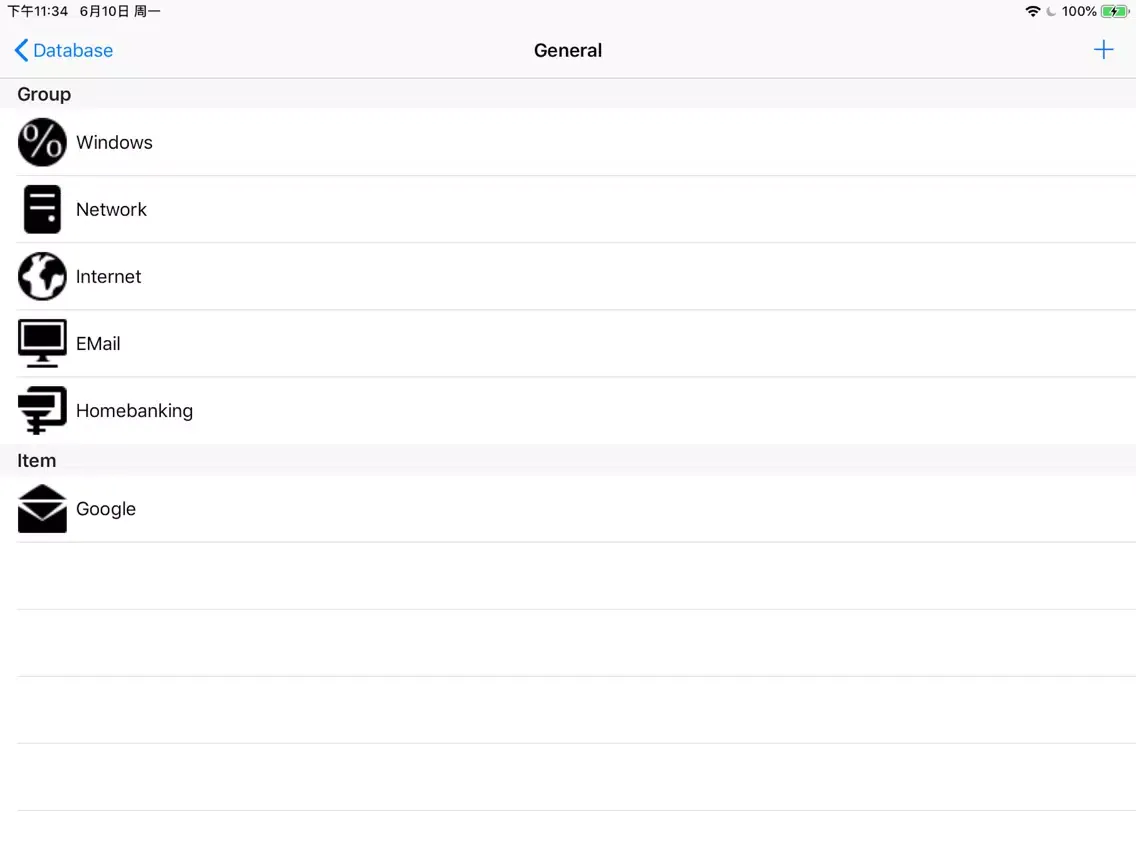
Task: Add a new entry with plus icon
Action: 1103,50
